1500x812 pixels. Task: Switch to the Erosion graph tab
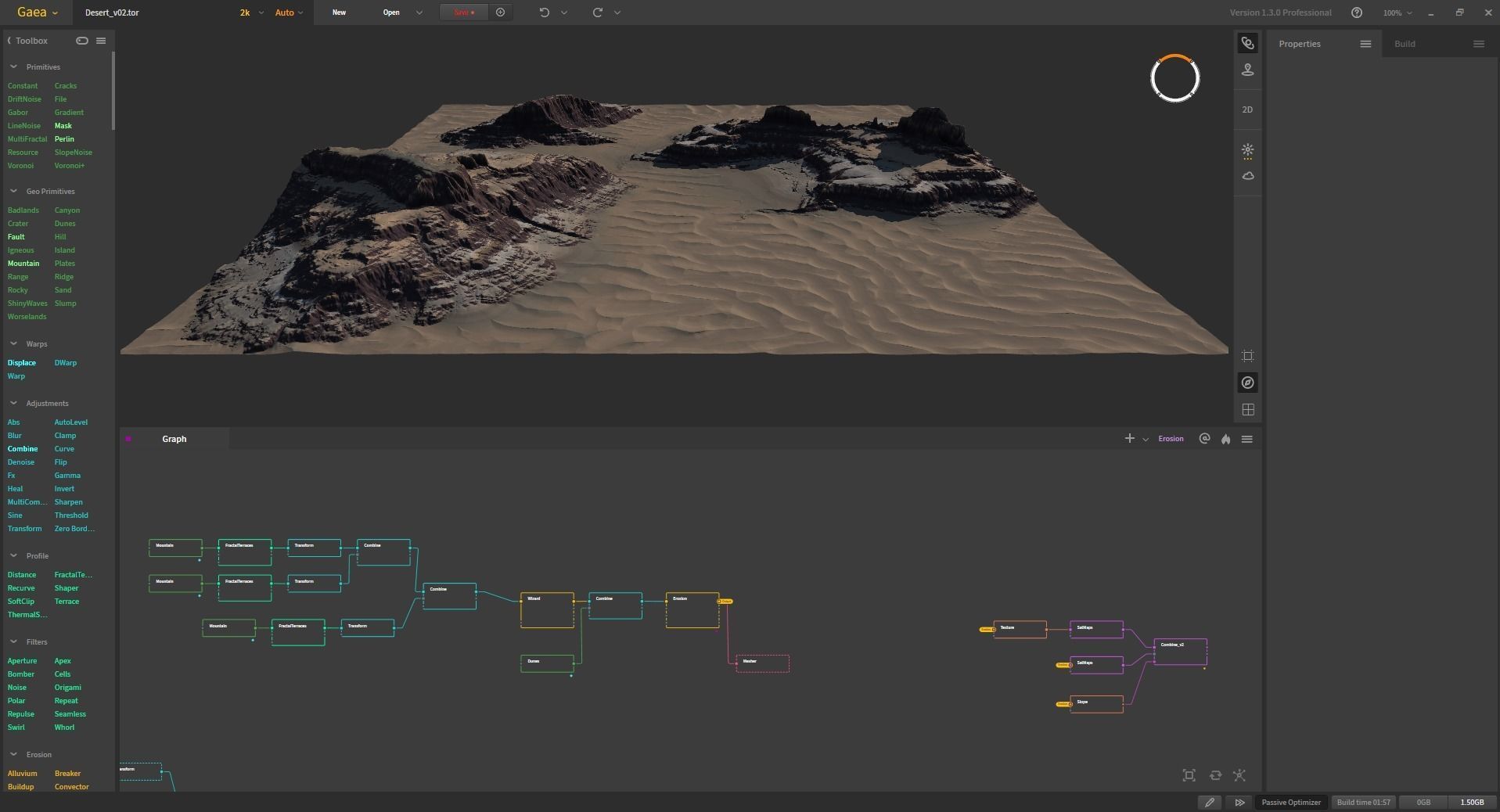(1171, 439)
